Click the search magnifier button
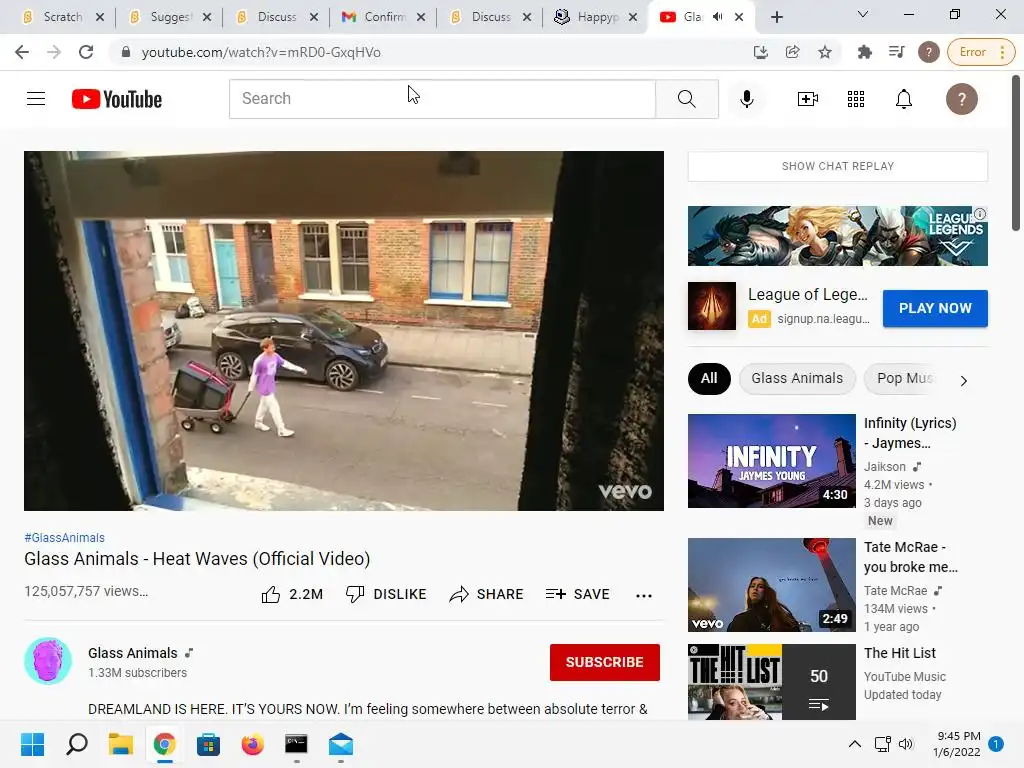 point(686,99)
